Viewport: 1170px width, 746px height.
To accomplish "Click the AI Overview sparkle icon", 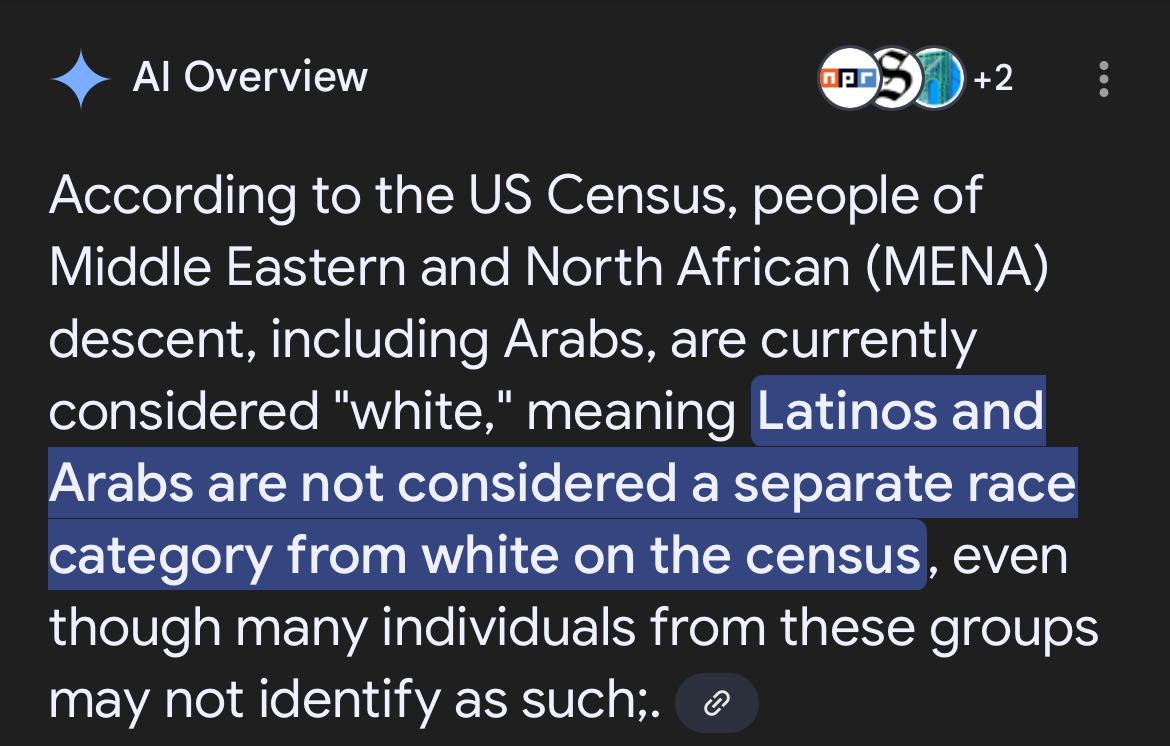I will pos(80,79).
